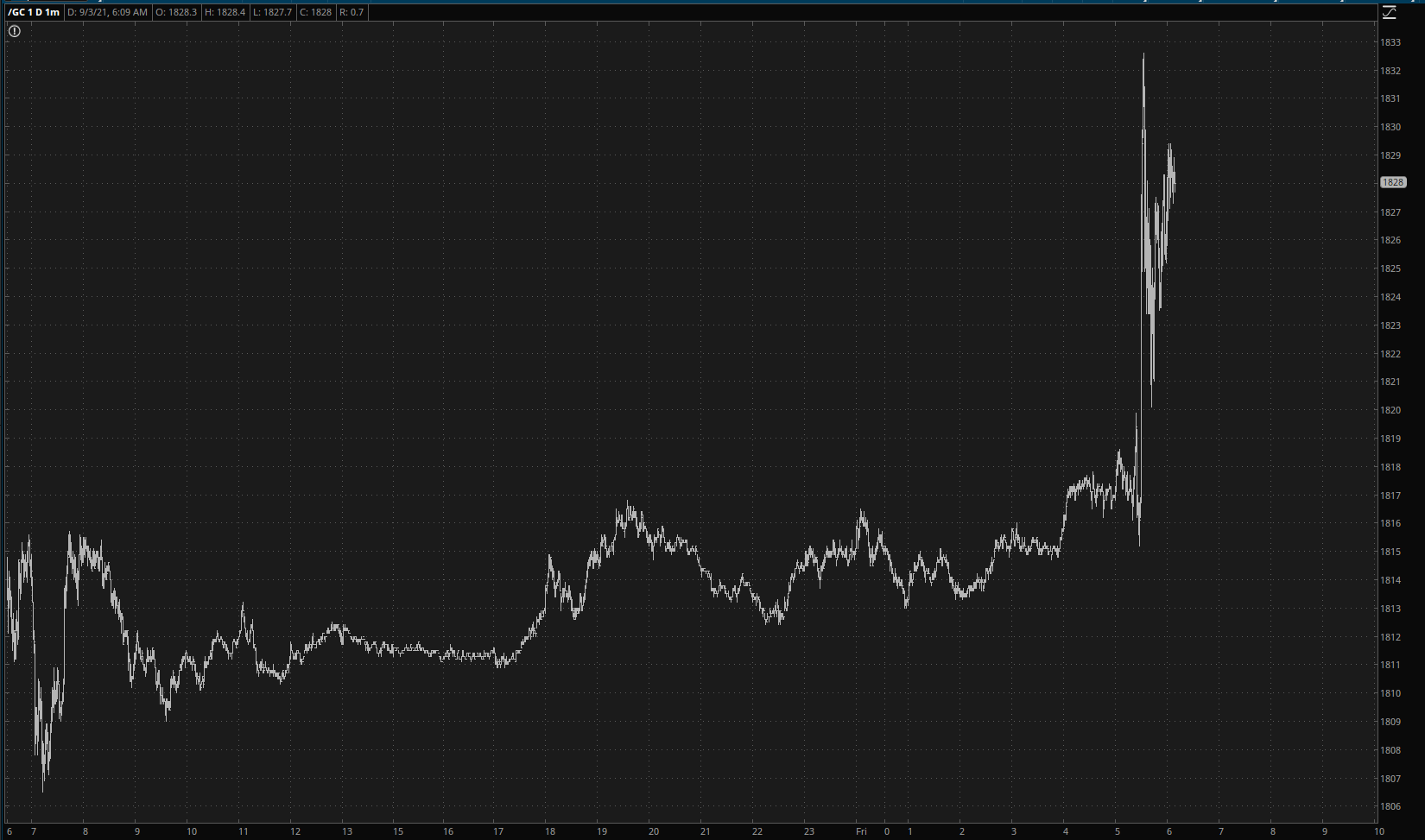Click the chart alert exclamation icon

15,31
